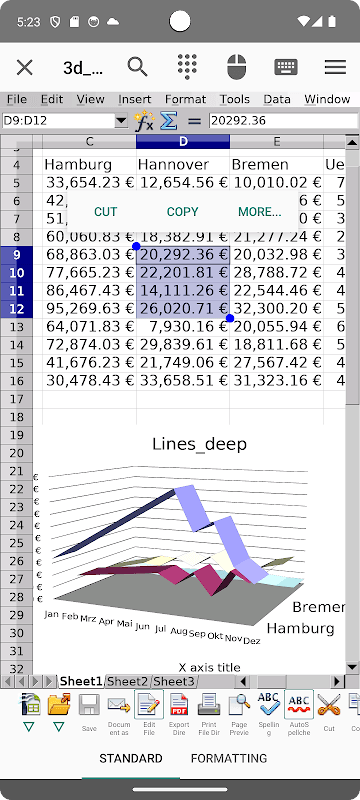Switch to Sheet2 tab

click(x=127, y=681)
